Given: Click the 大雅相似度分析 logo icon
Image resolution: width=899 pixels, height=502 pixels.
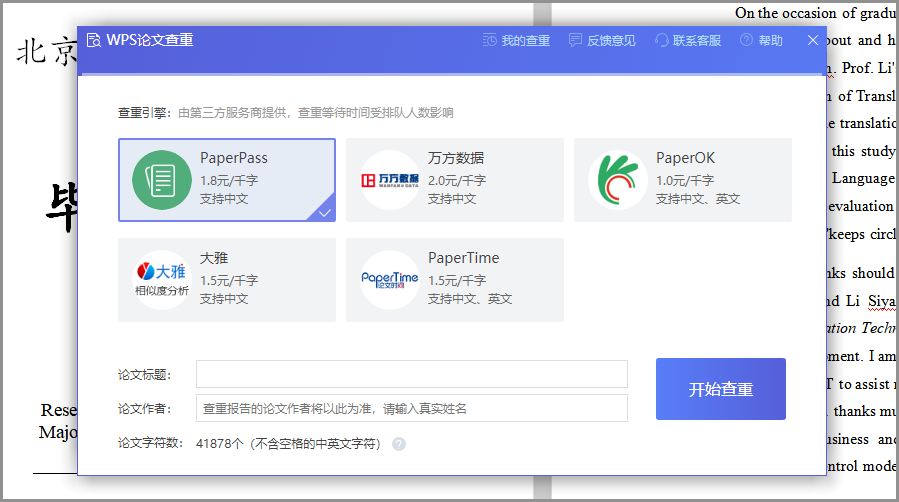Looking at the screenshot, I should (x=162, y=280).
